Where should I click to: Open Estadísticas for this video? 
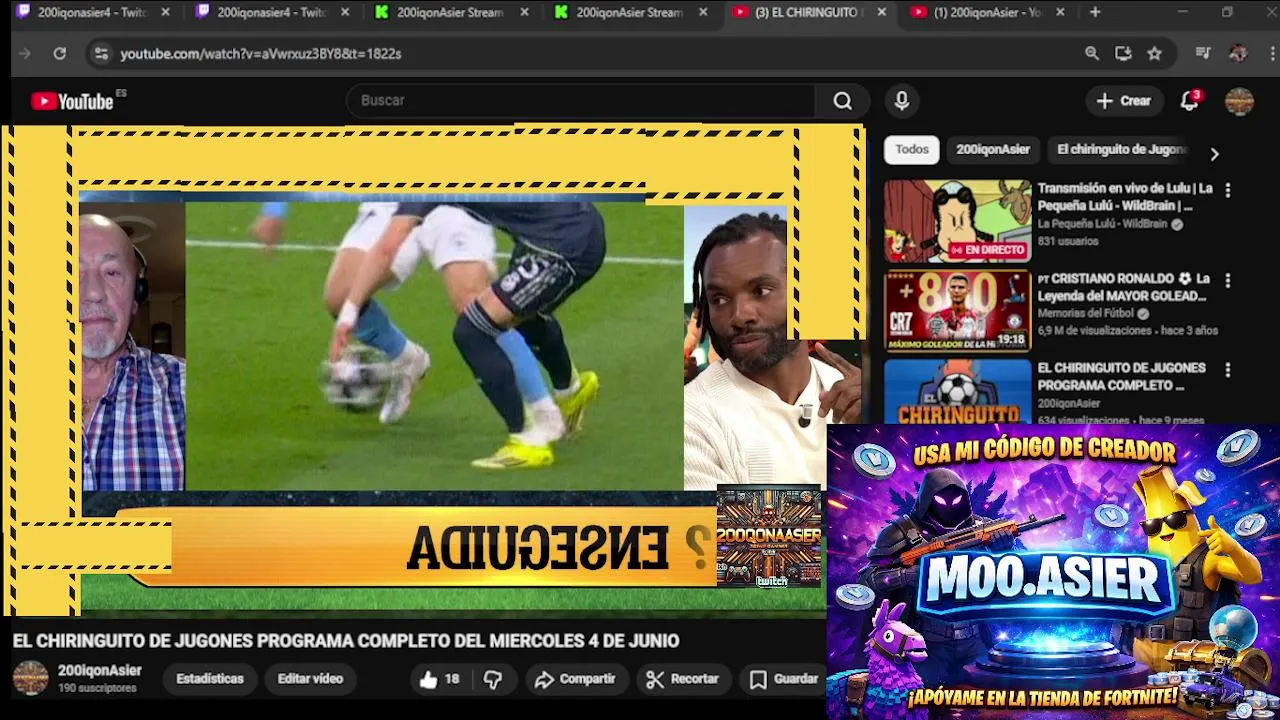point(210,679)
